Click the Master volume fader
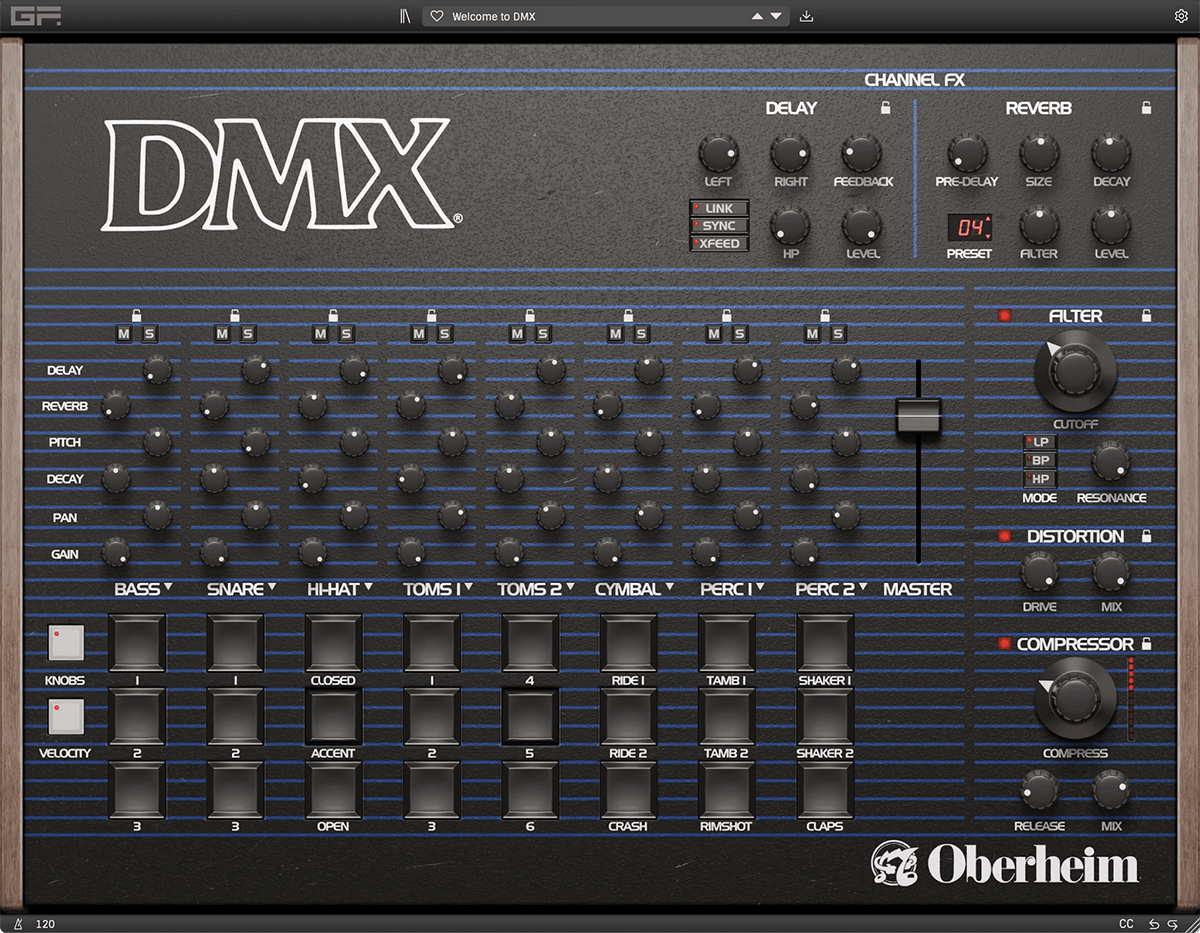Image resolution: width=1200 pixels, height=933 pixels. click(918, 413)
